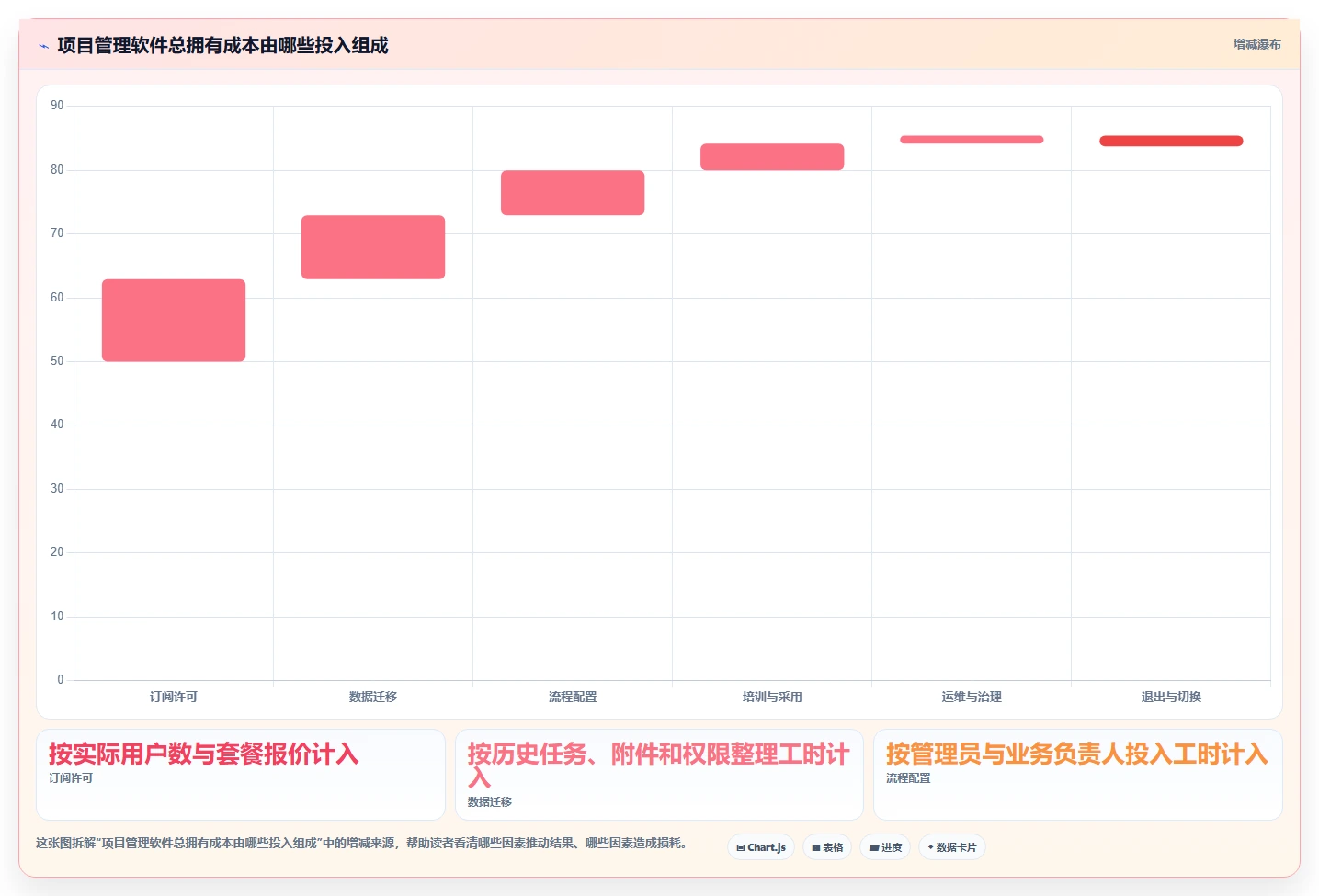Viewport: 1319px width, 896px height.
Task: Open the 按实际用户数与套餐报价计入 card
Action: (x=241, y=775)
